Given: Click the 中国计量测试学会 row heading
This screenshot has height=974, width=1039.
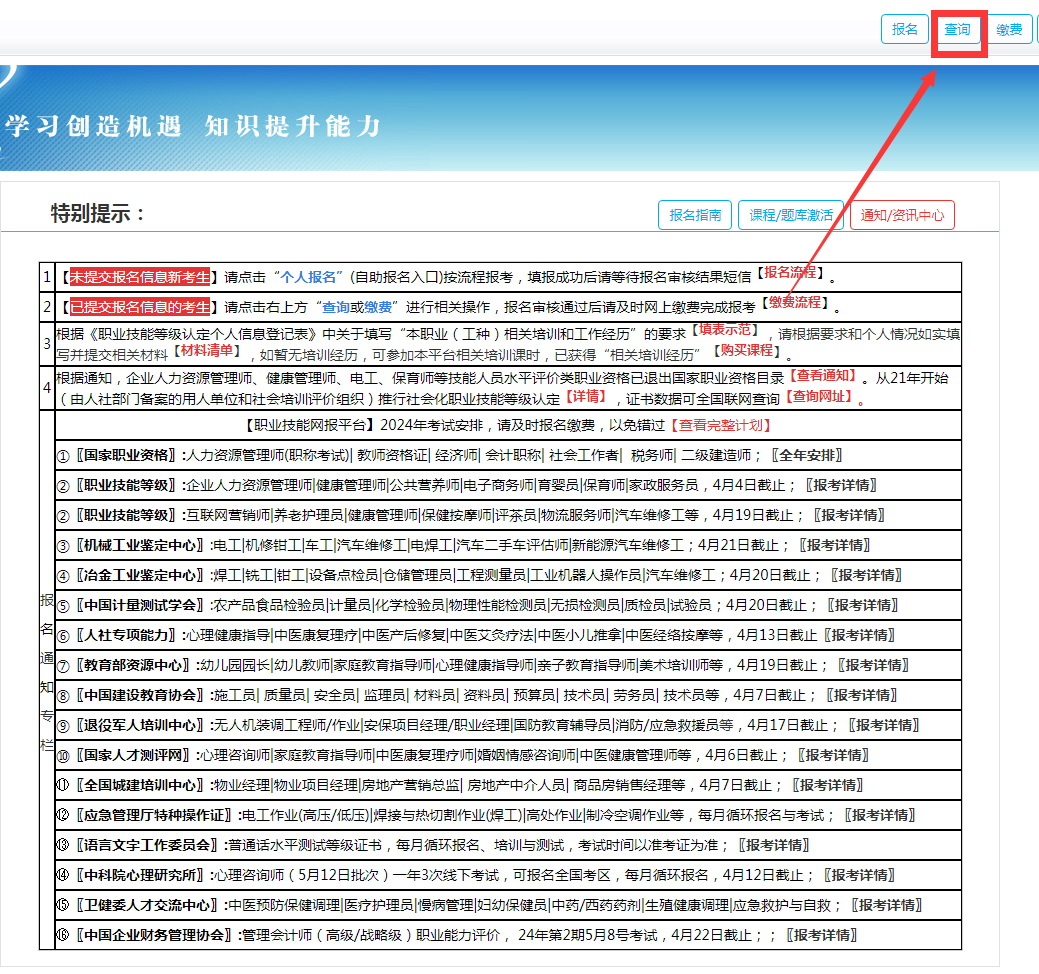Looking at the screenshot, I should (x=140, y=605).
